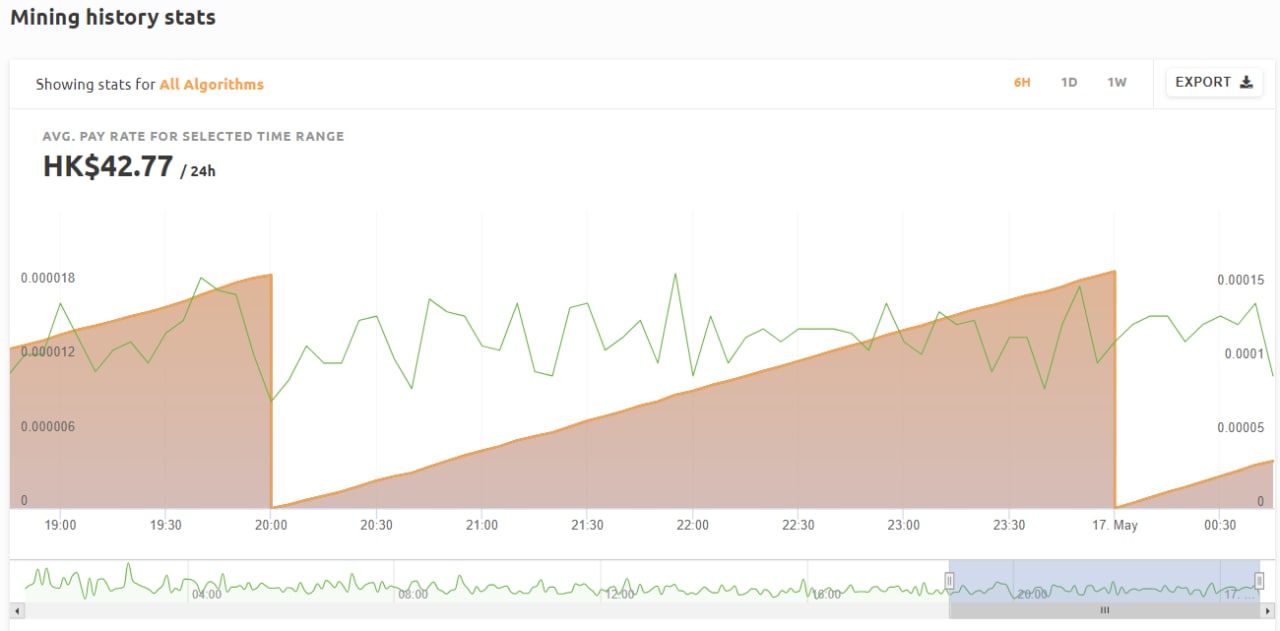The width and height of the screenshot is (1280, 631).
Task: Click the highlighted selection in the navigator
Action: [1104, 581]
